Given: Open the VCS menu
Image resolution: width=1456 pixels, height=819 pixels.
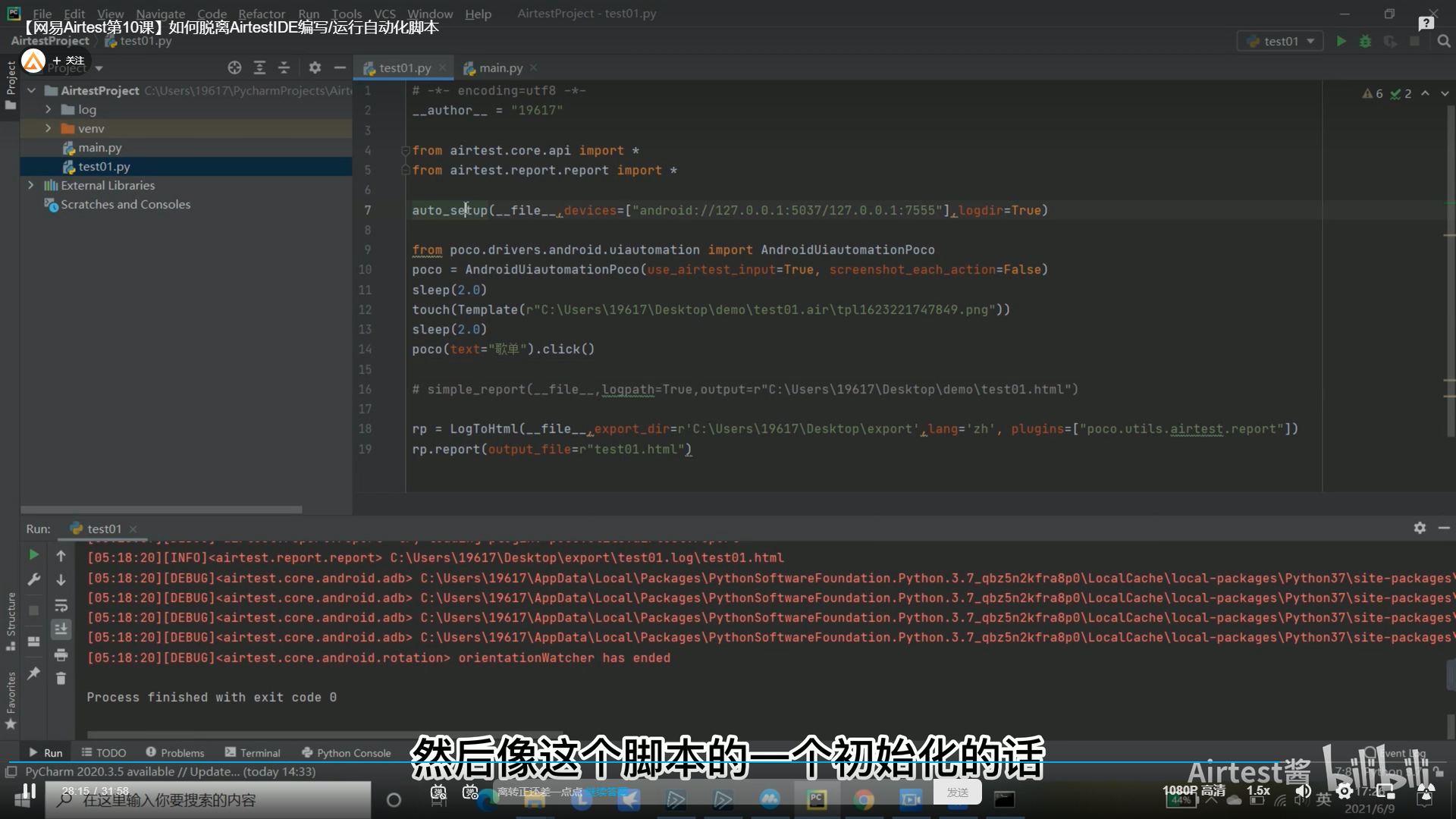Looking at the screenshot, I should [384, 14].
